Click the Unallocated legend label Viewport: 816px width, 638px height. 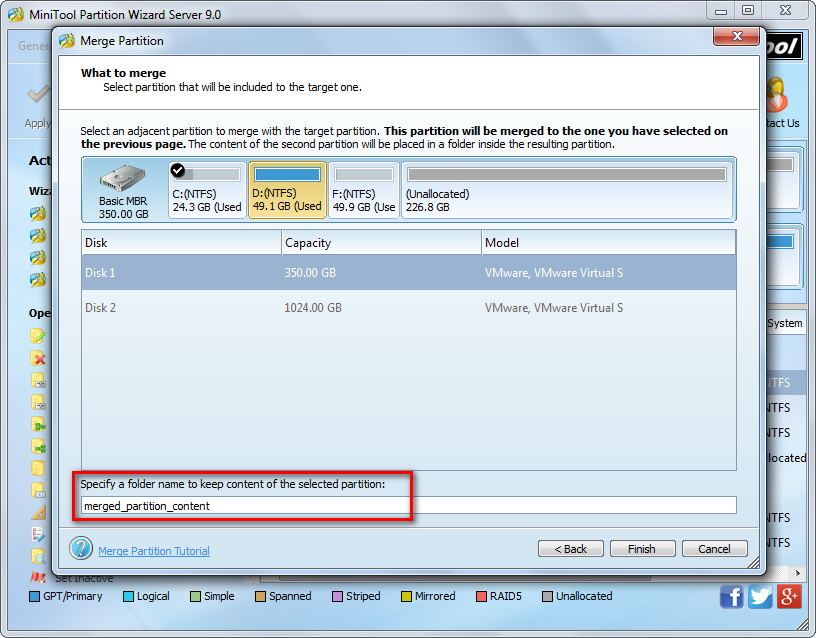point(584,596)
